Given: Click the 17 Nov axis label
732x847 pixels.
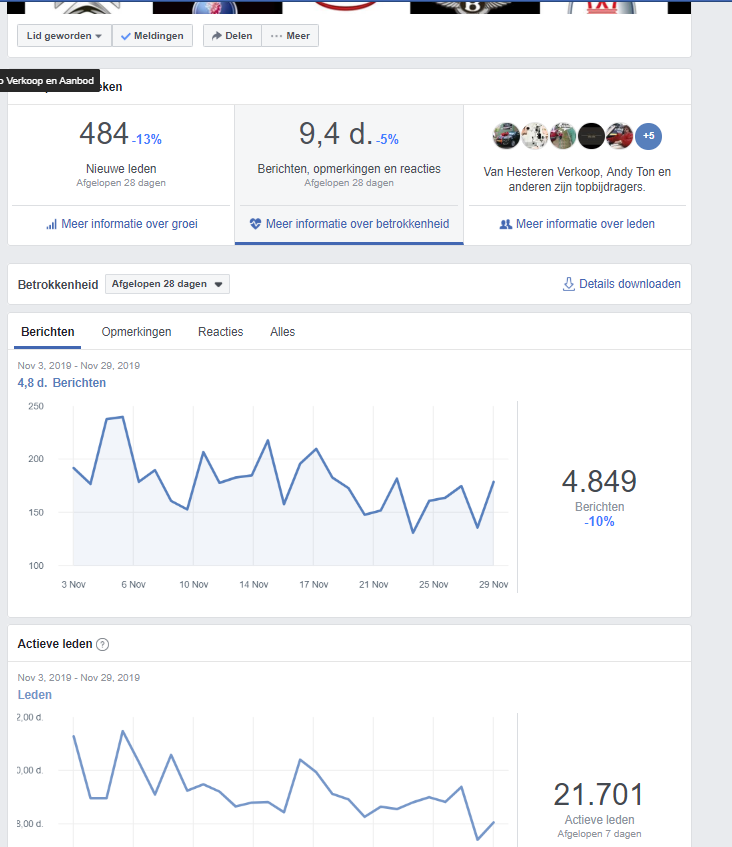Looking at the screenshot, I should (314, 584).
